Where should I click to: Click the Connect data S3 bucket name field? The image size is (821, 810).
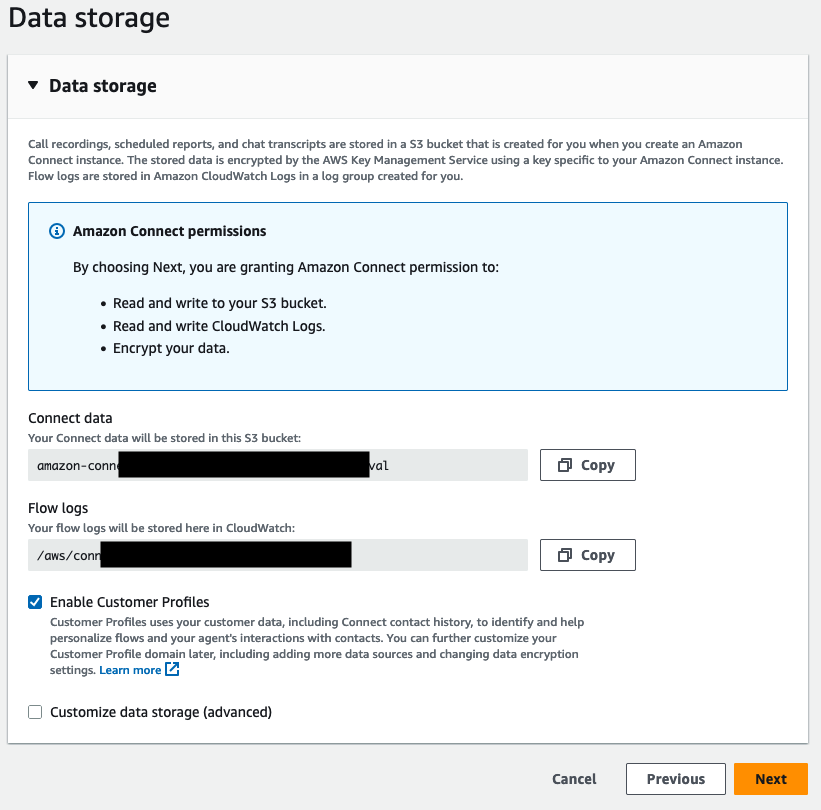pyautogui.click(x=277, y=465)
